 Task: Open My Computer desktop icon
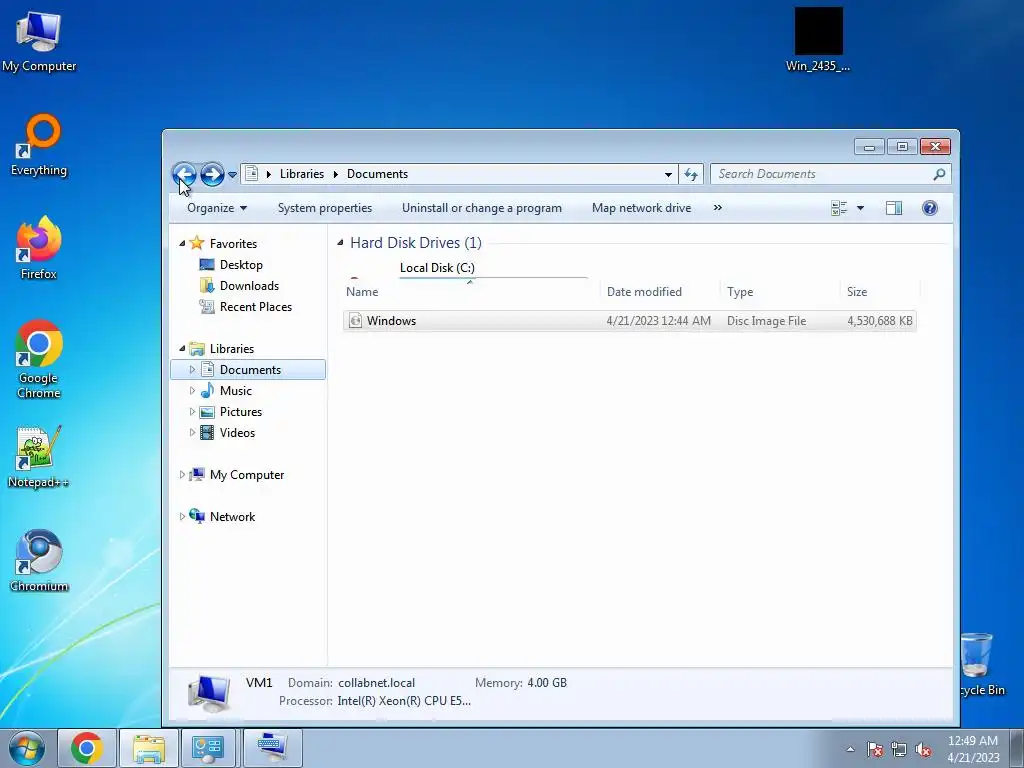pyautogui.click(x=39, y=40)
